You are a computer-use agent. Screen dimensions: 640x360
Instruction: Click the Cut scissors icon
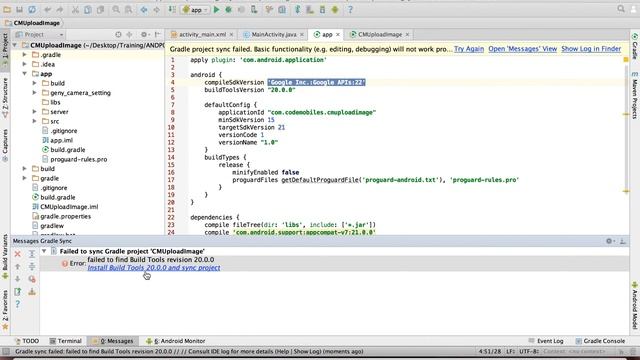[75, 9]
